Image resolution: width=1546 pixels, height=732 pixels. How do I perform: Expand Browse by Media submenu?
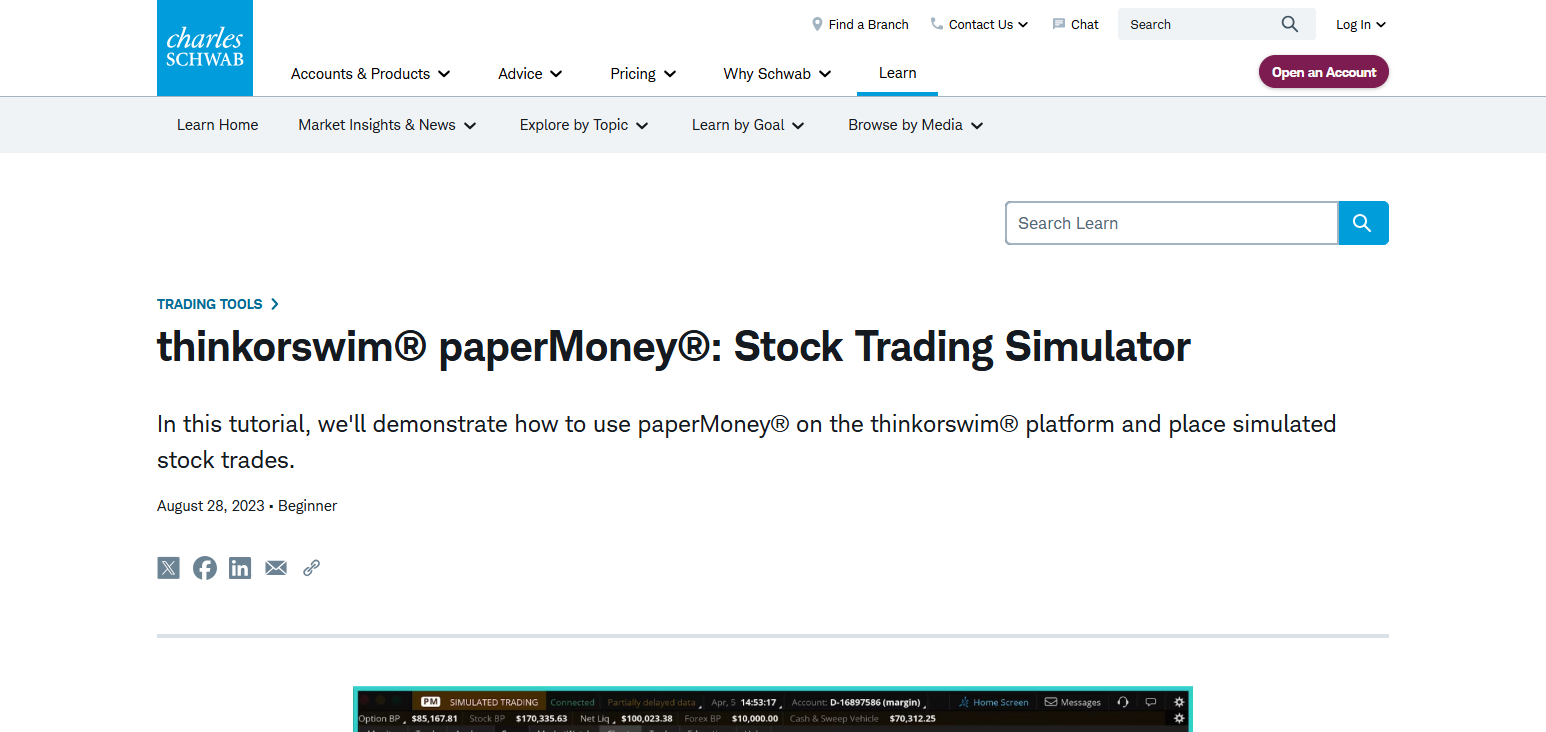tap(916, 125)
